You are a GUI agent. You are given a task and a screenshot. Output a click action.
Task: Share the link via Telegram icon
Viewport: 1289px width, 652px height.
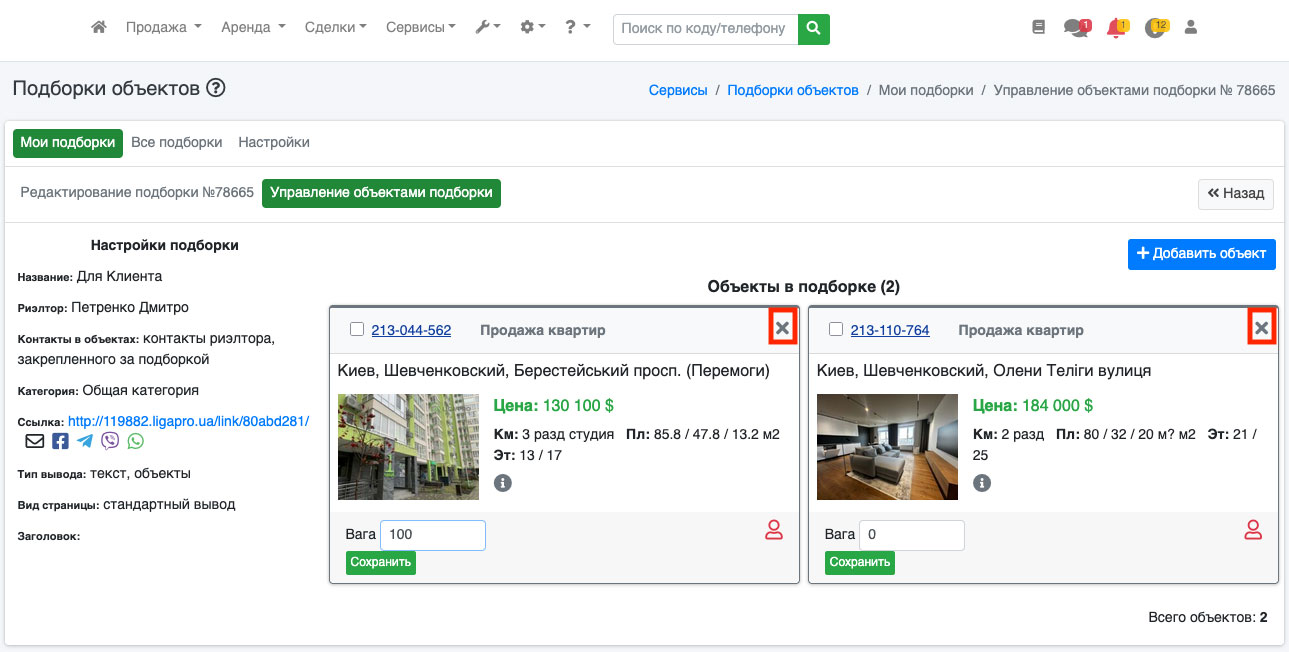click(x=85, y=441)
